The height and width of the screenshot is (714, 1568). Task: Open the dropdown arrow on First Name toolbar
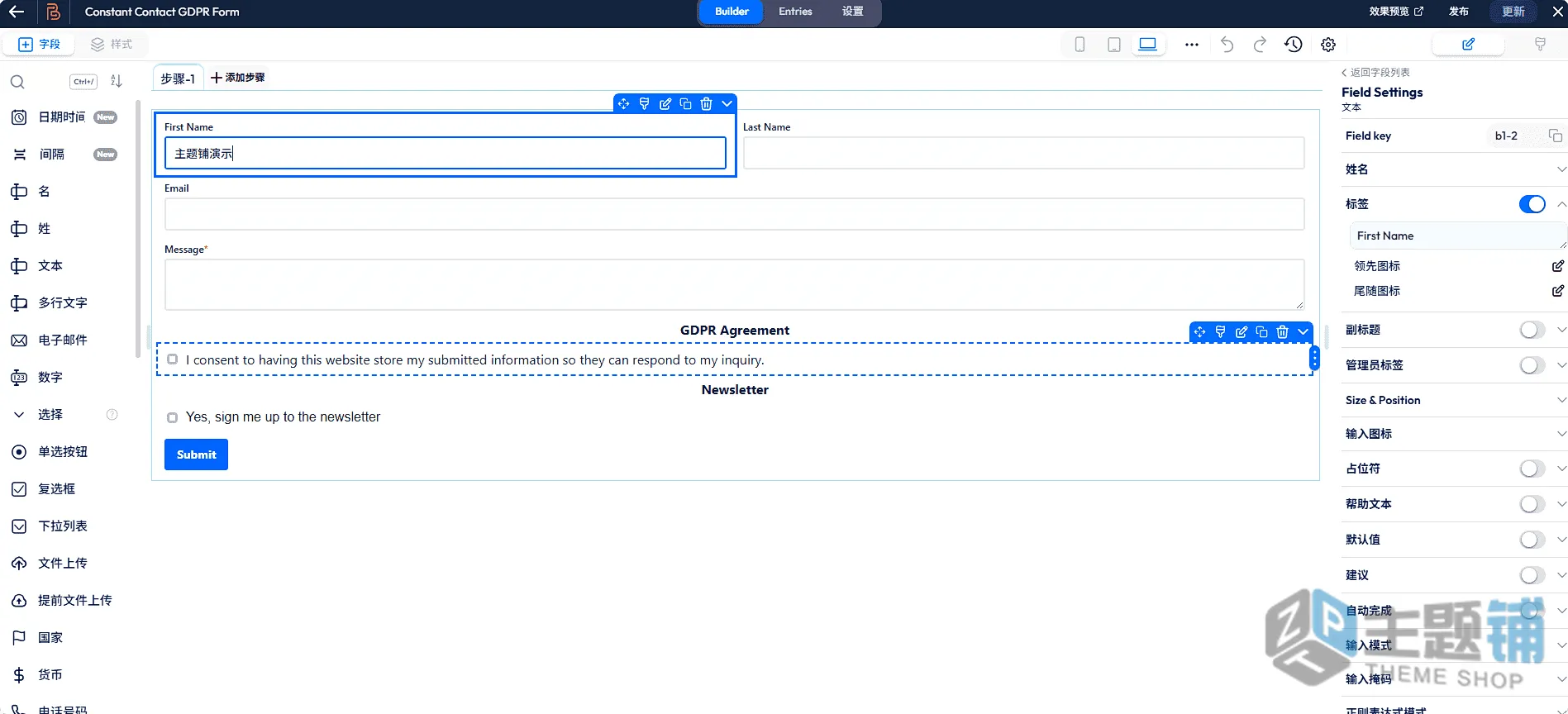tap(727, 104)
